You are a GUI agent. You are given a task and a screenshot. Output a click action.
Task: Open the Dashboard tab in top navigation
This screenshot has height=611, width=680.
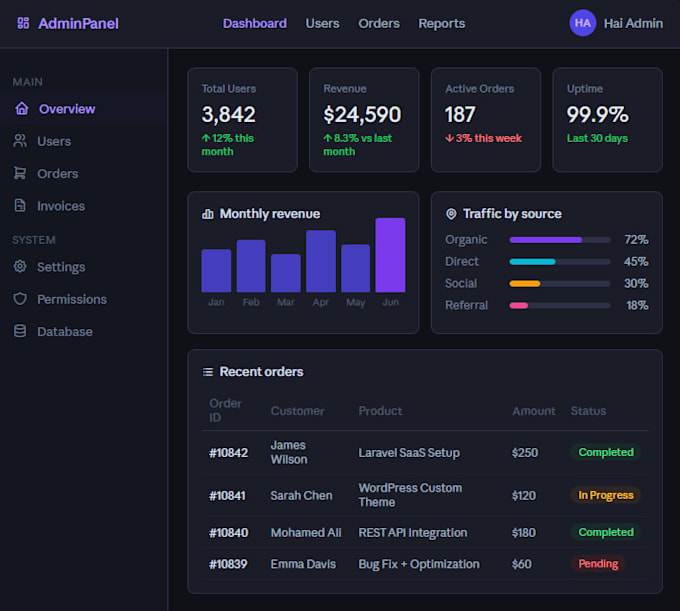[255, 23]
